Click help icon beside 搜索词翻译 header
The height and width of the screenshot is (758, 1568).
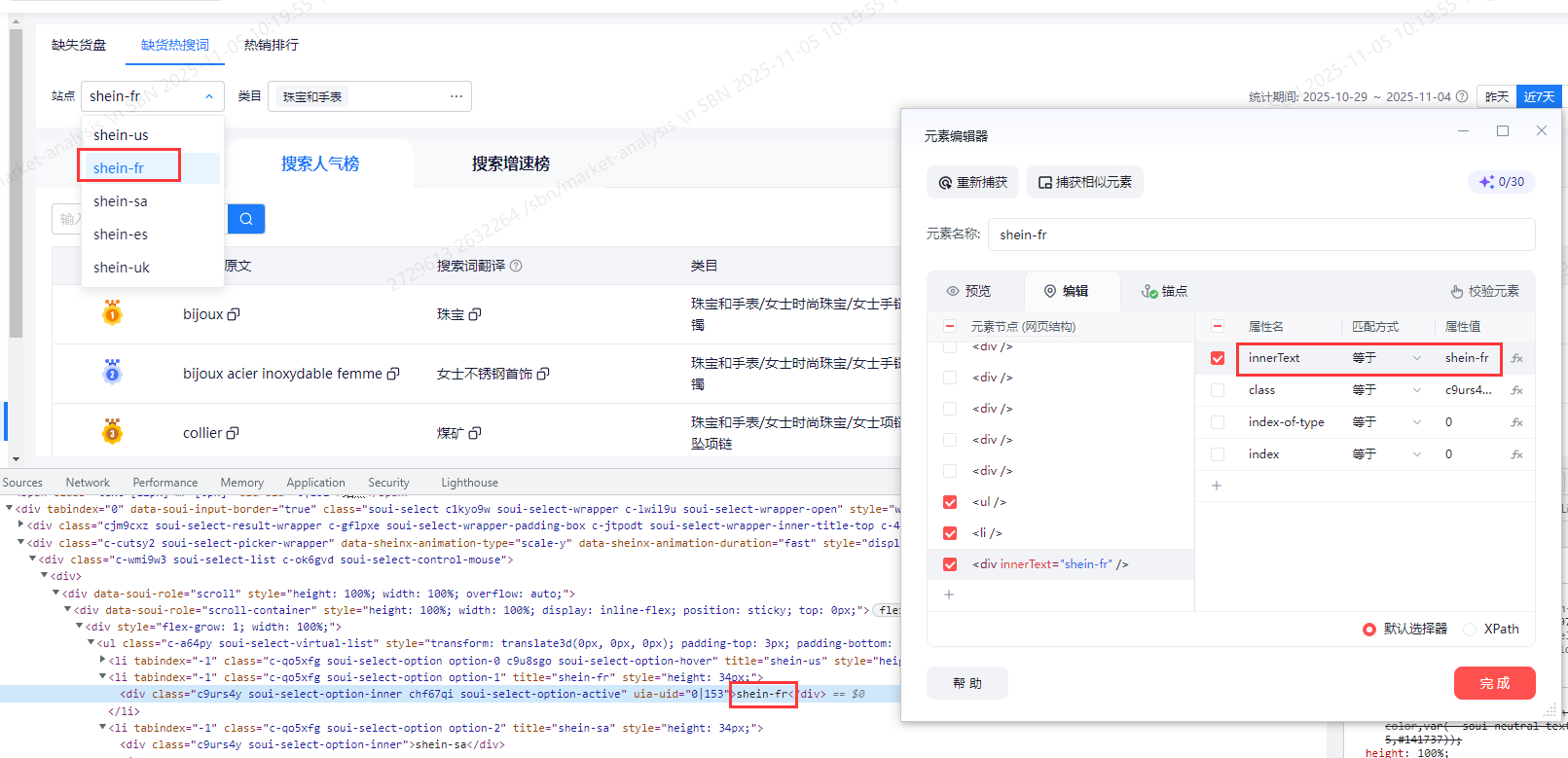pyautogui.click(x=516, y=266)
